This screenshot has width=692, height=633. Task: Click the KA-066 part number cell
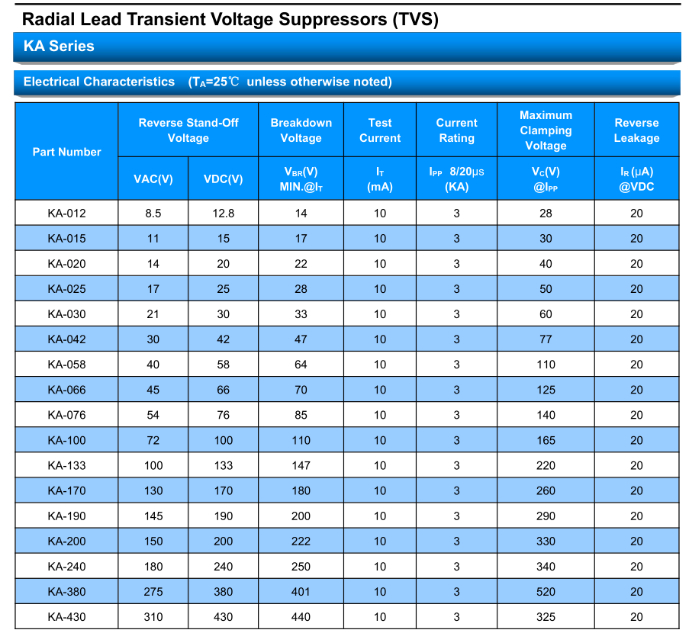[67, 389]
